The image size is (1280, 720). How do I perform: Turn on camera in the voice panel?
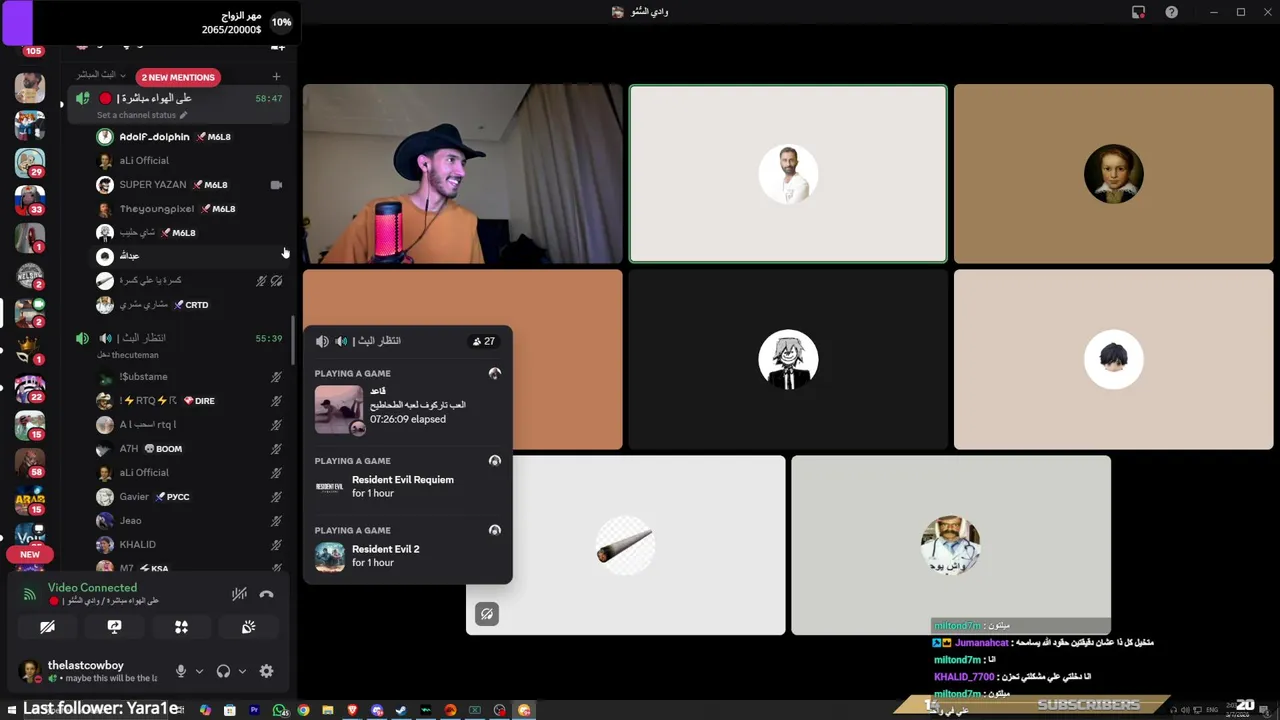[47, 627]
